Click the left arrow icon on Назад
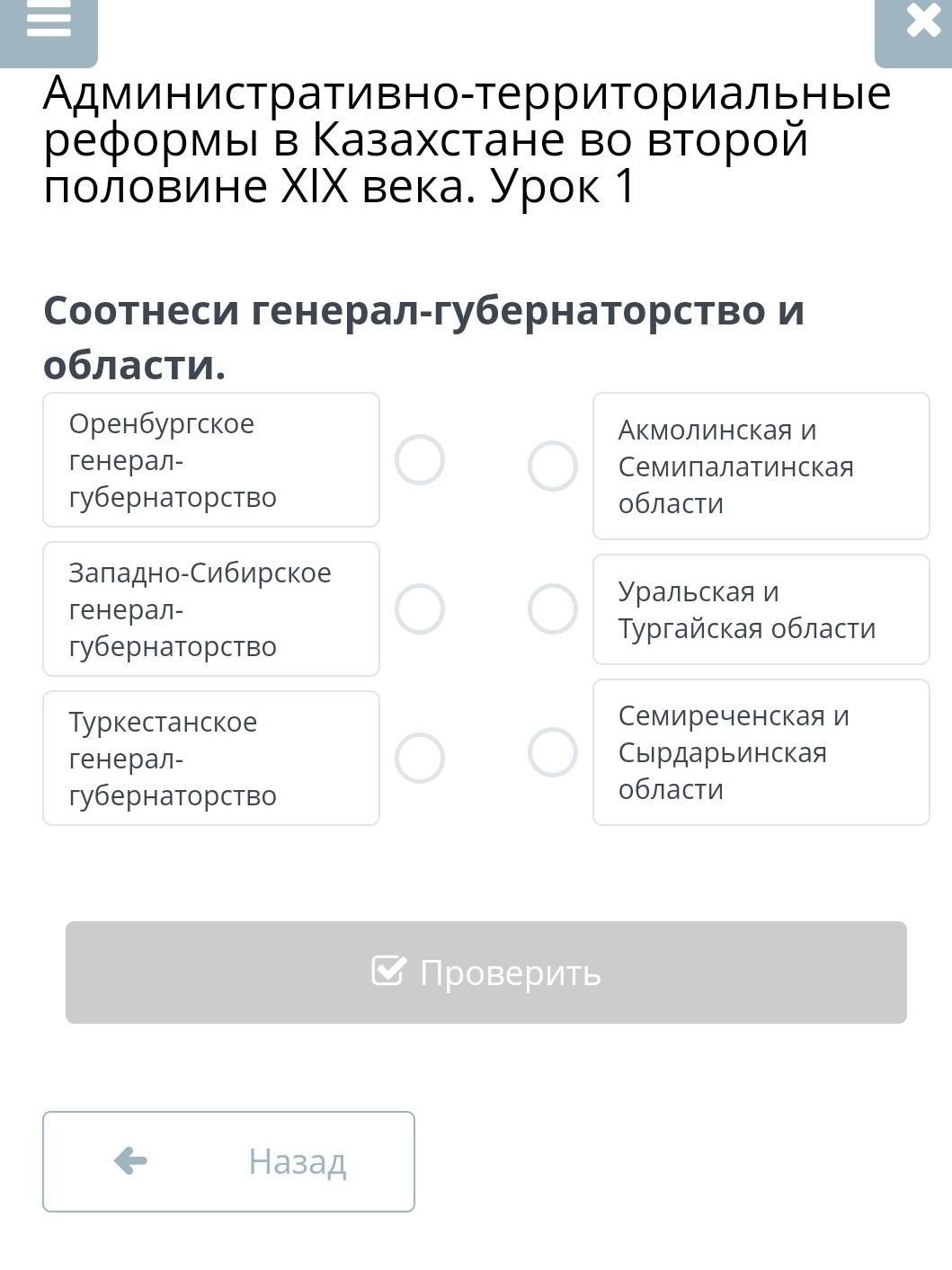The width and height of the screenshot is (952, 1270). tap(131, 1161)
